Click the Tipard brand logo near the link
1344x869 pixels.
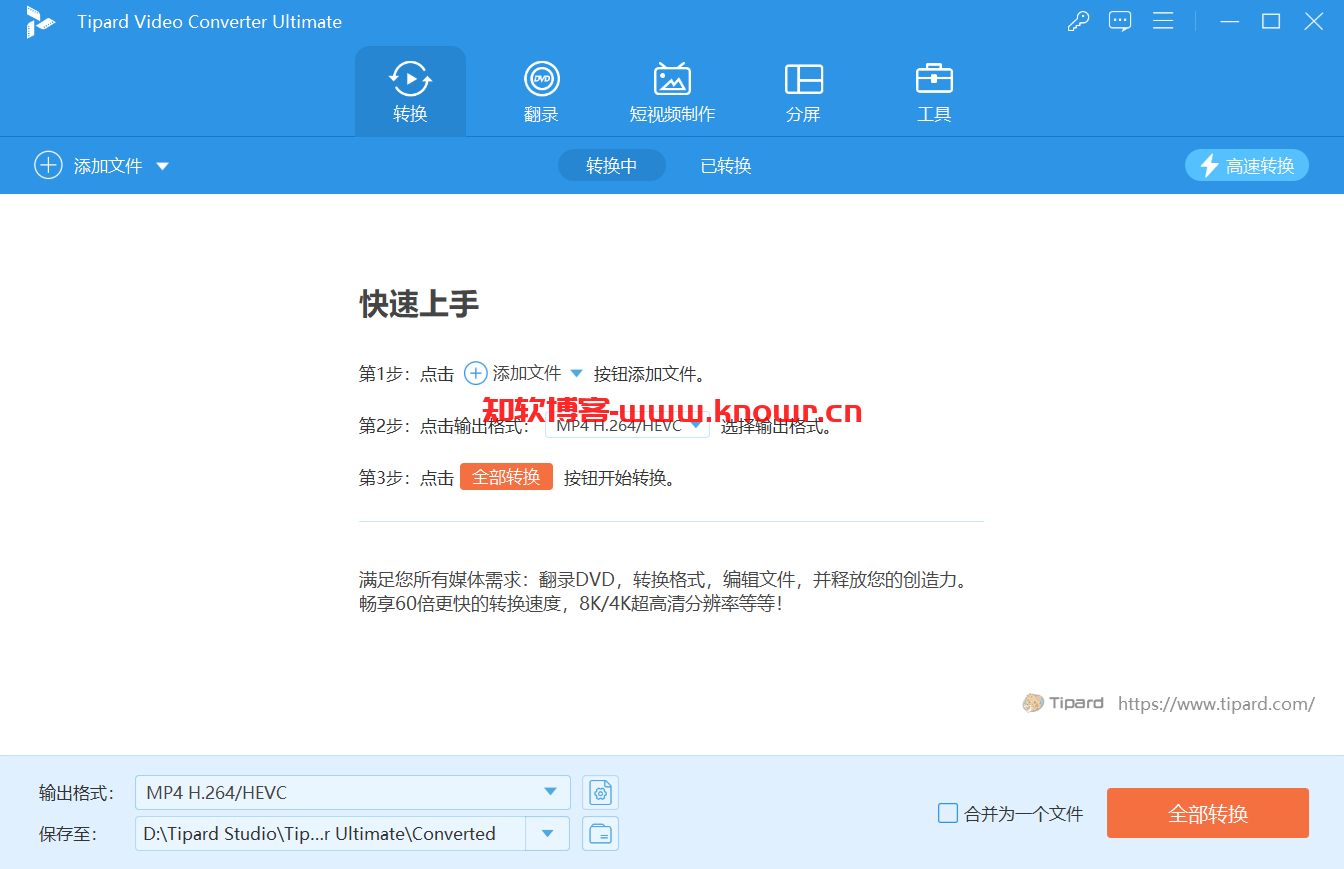(x=1062, y=703)
